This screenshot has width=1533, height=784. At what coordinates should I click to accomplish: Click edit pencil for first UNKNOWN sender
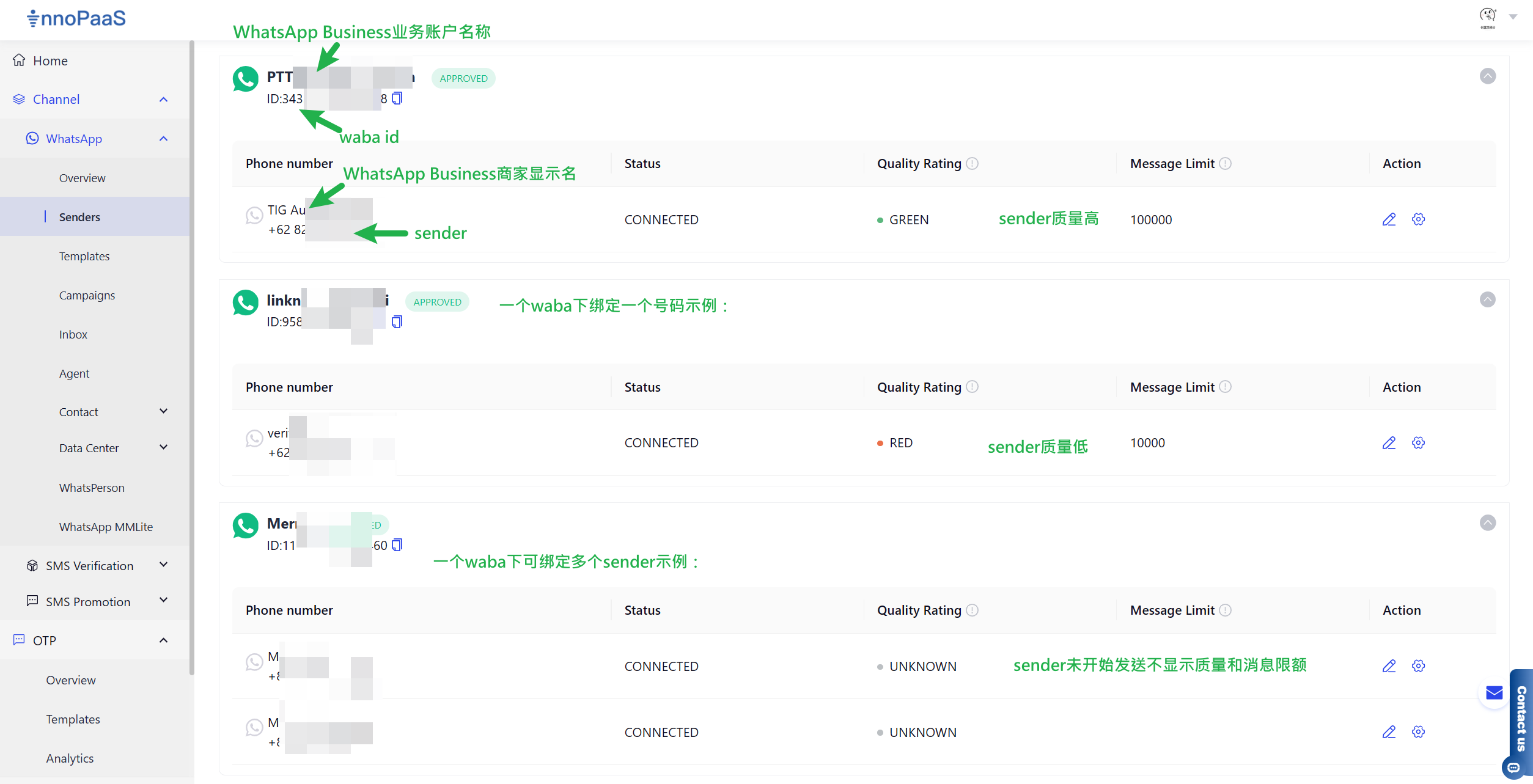click(x=1389, y=666)
